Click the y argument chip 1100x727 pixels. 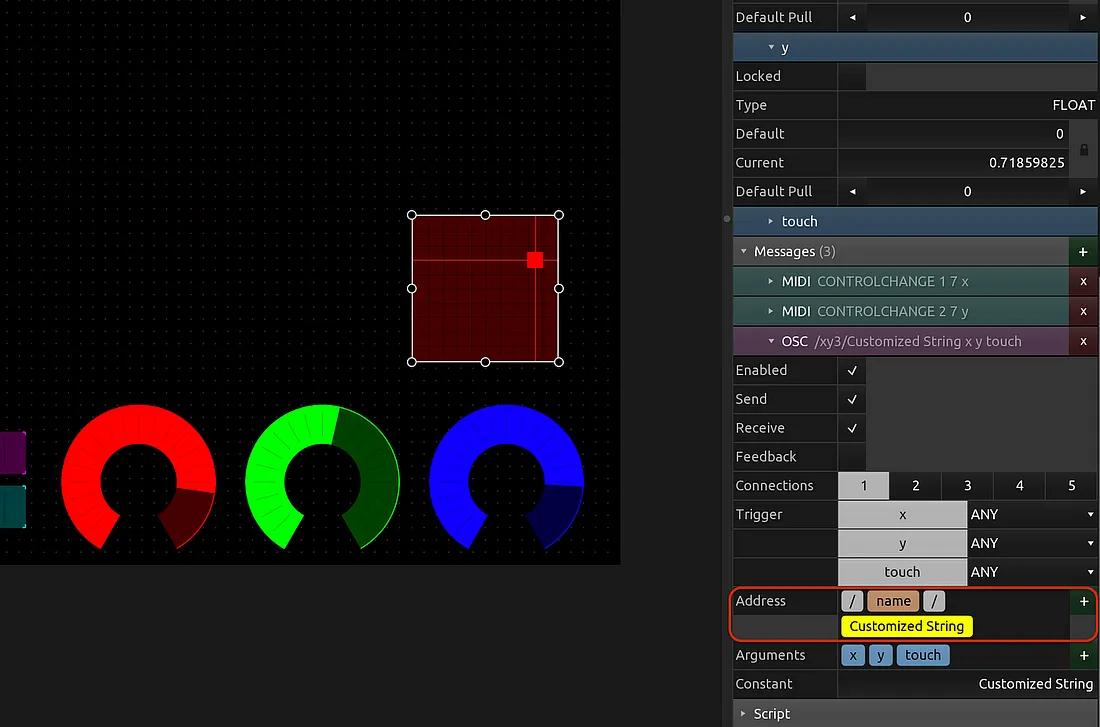click(x=880, y=655)
